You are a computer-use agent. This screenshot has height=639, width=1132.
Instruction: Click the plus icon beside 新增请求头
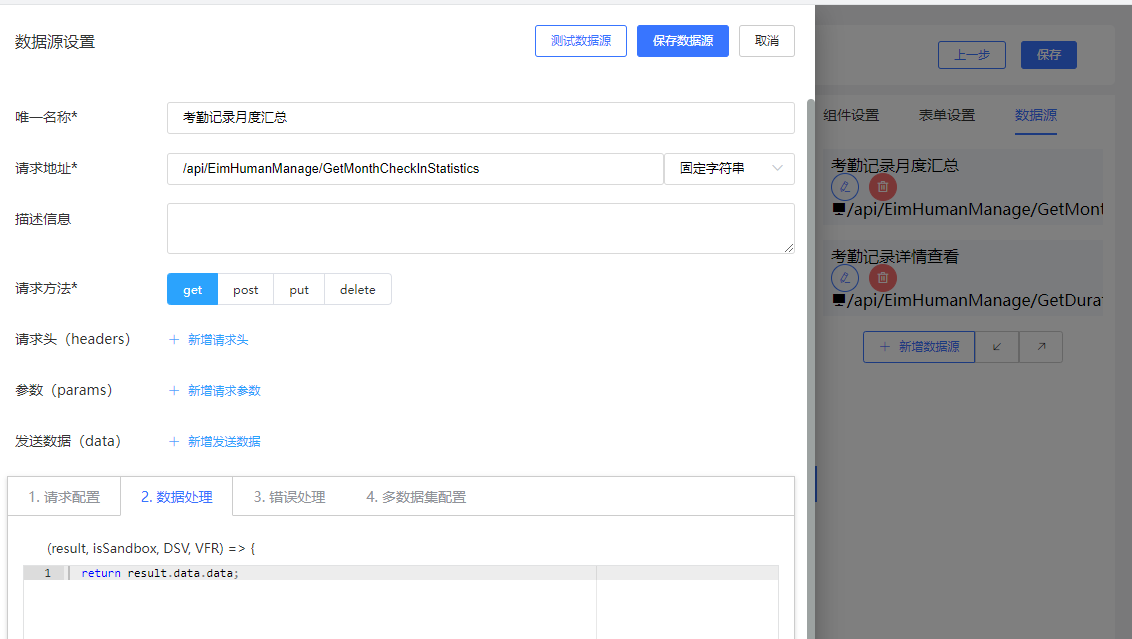[174, 340]
